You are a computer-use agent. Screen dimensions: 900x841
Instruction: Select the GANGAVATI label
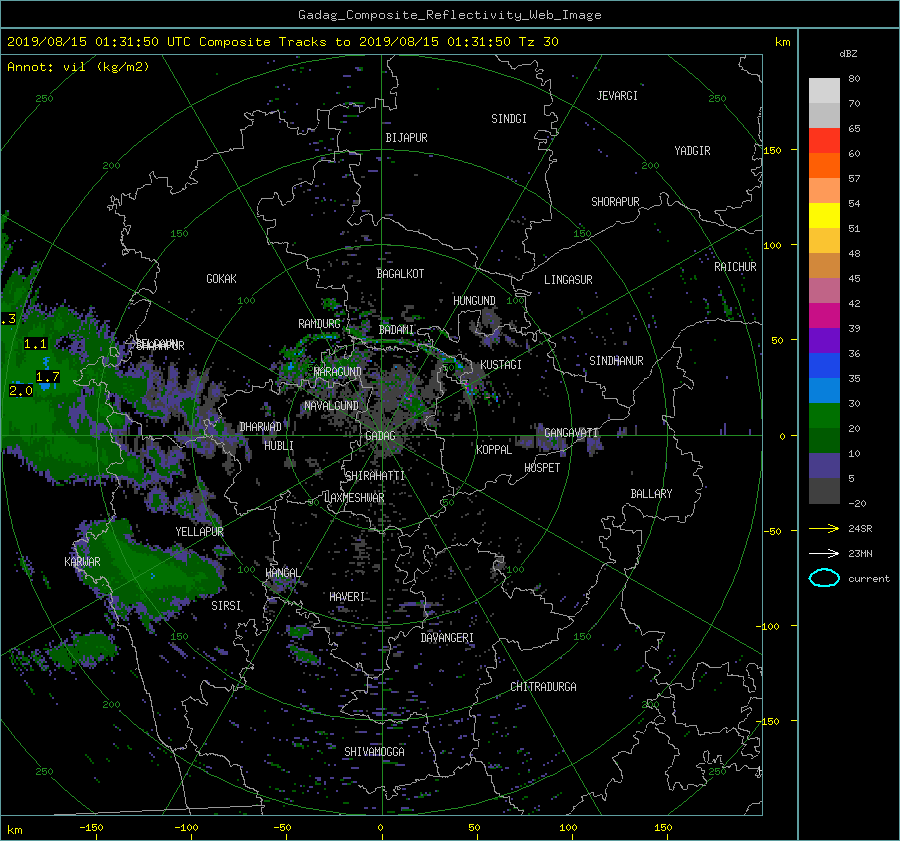pos(571,433)
